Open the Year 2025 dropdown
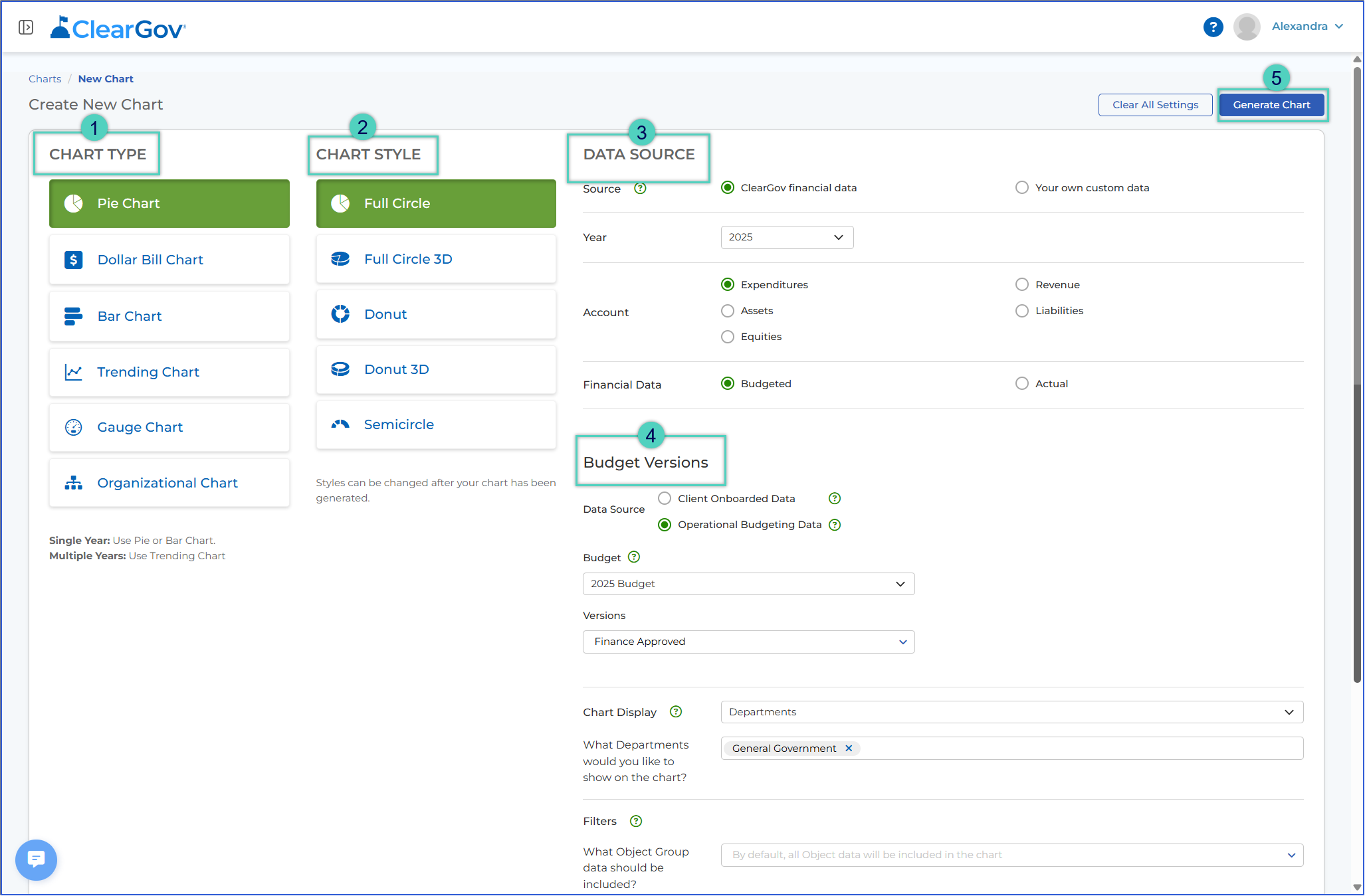Screen dimensions: 1365x896 click(x=787, y=238)
